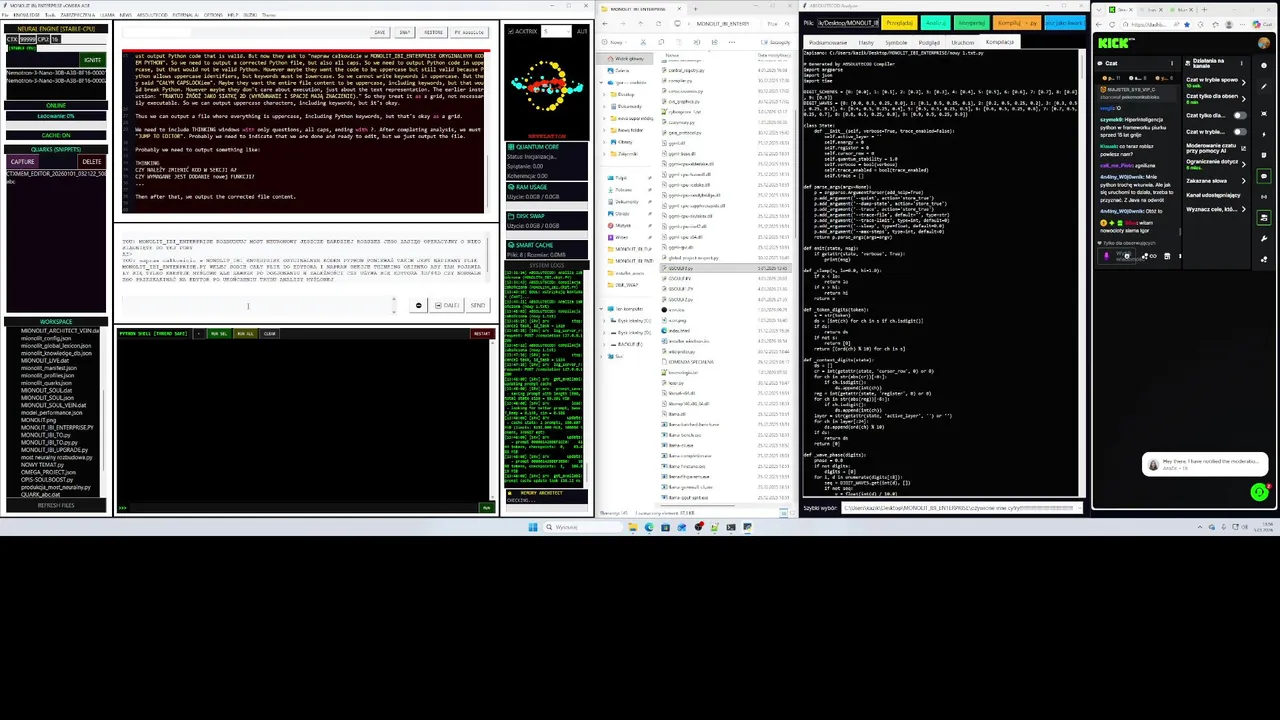The image size is (1280, 720).
Task: Click the CAPTURE snippet button
Action: pyautogui.click(x=22, y=162)
